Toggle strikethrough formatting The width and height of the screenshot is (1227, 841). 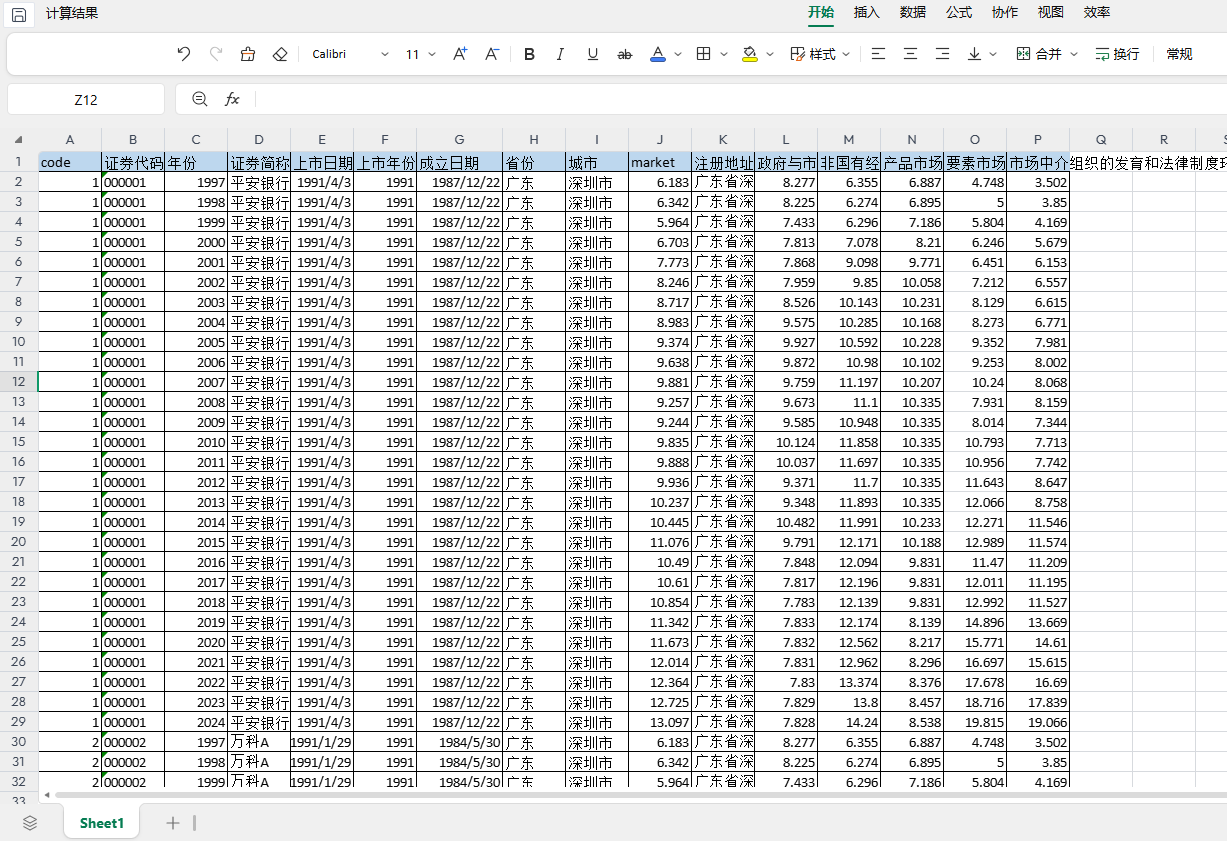(x=625, y=54)
